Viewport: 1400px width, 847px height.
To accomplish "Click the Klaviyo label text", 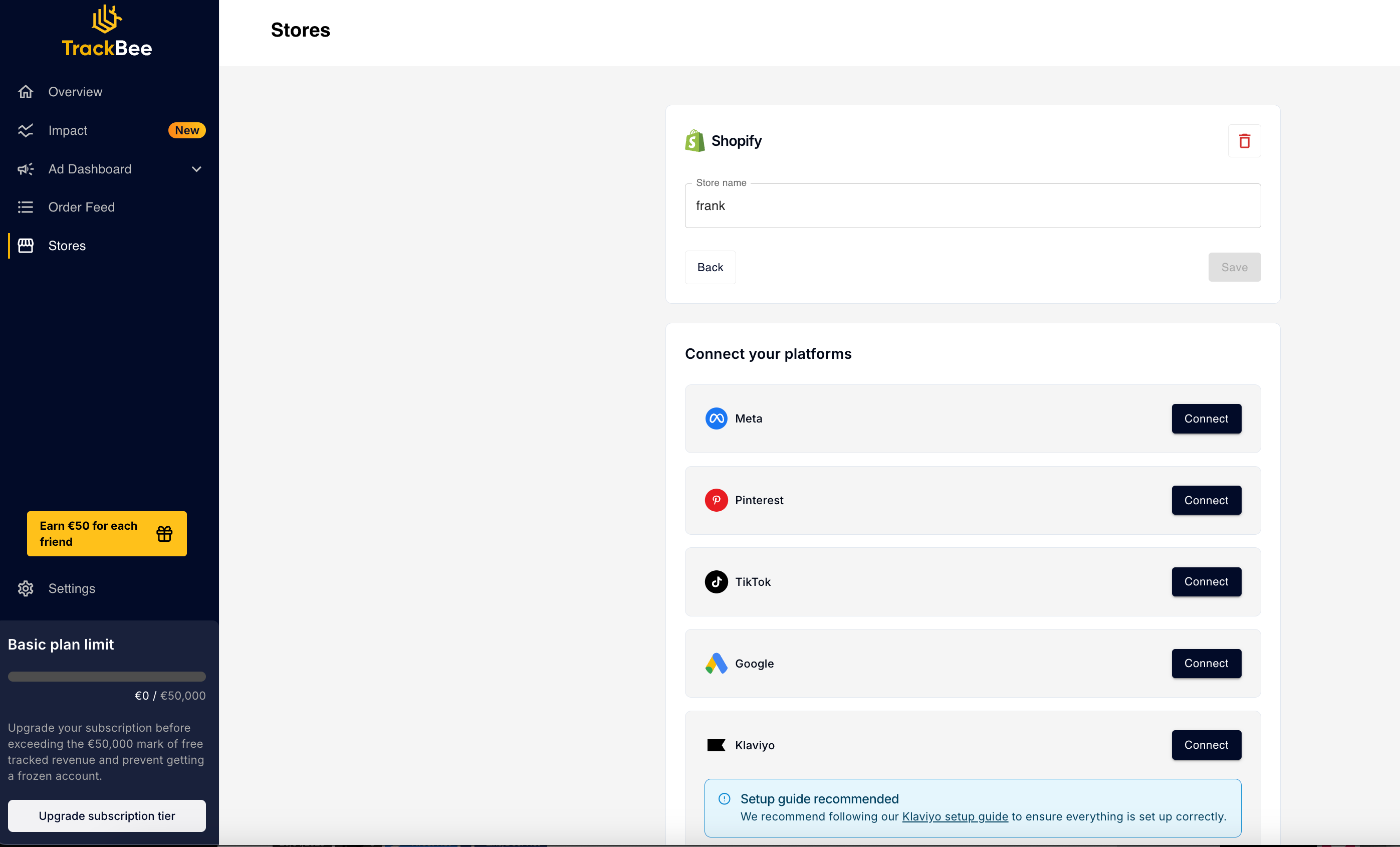I will click(x=755, y=745).
